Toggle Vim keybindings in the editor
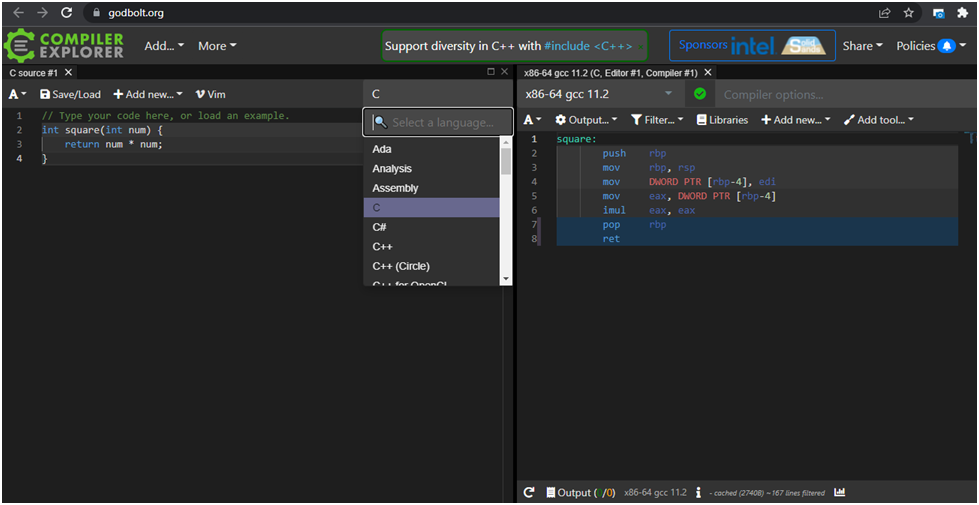 coord(210,94)
